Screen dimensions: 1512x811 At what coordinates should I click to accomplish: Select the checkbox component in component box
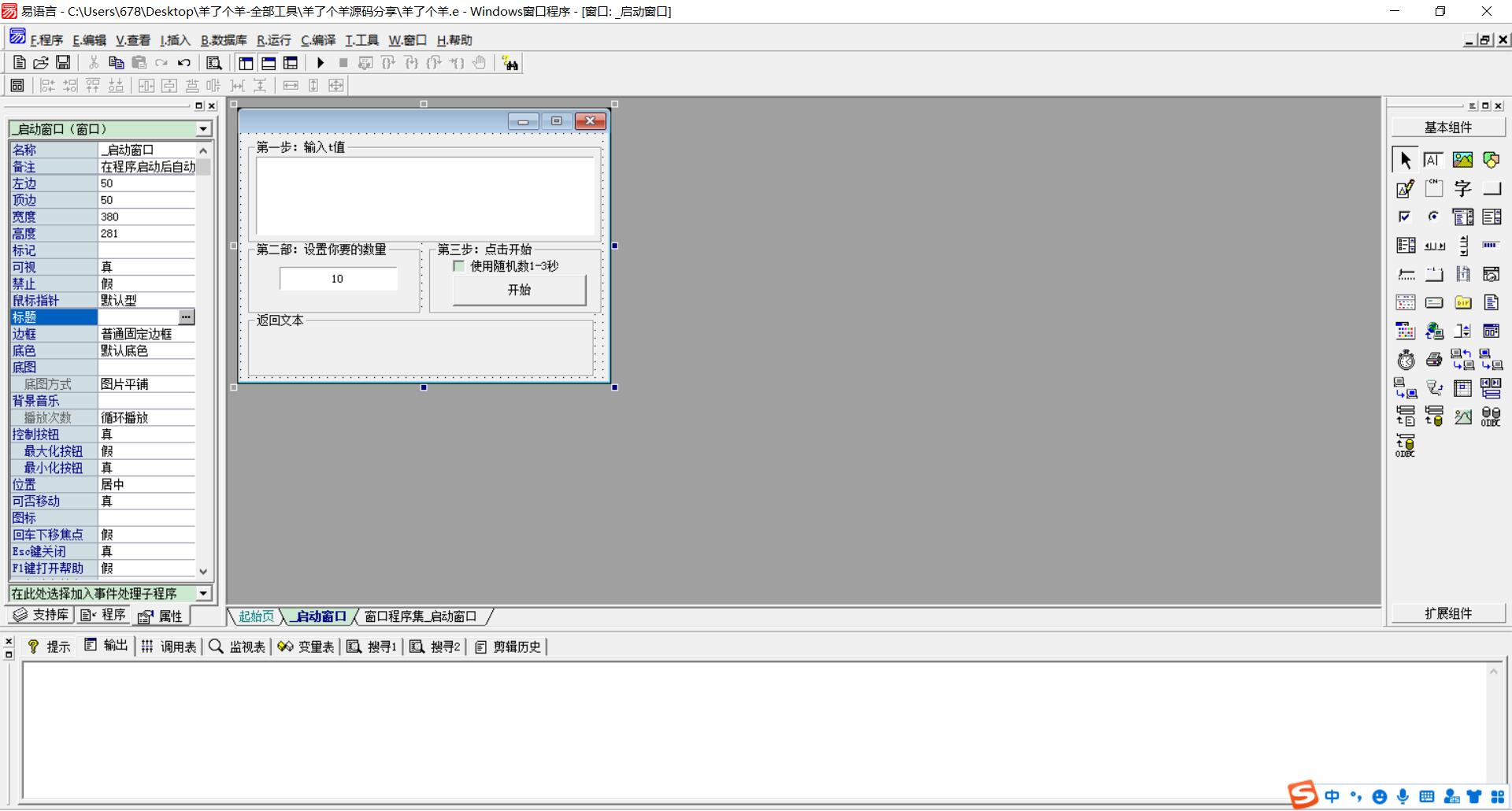tap(1406, 217)
